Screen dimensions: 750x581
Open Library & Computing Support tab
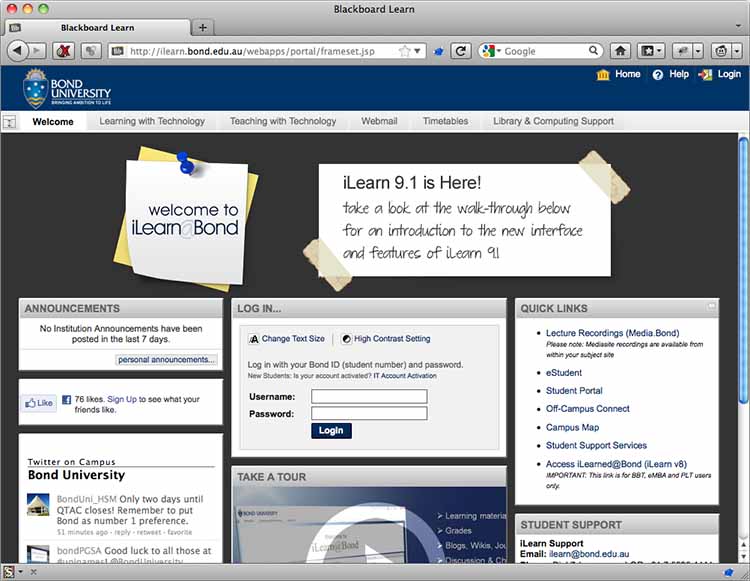tap(553, 121)
